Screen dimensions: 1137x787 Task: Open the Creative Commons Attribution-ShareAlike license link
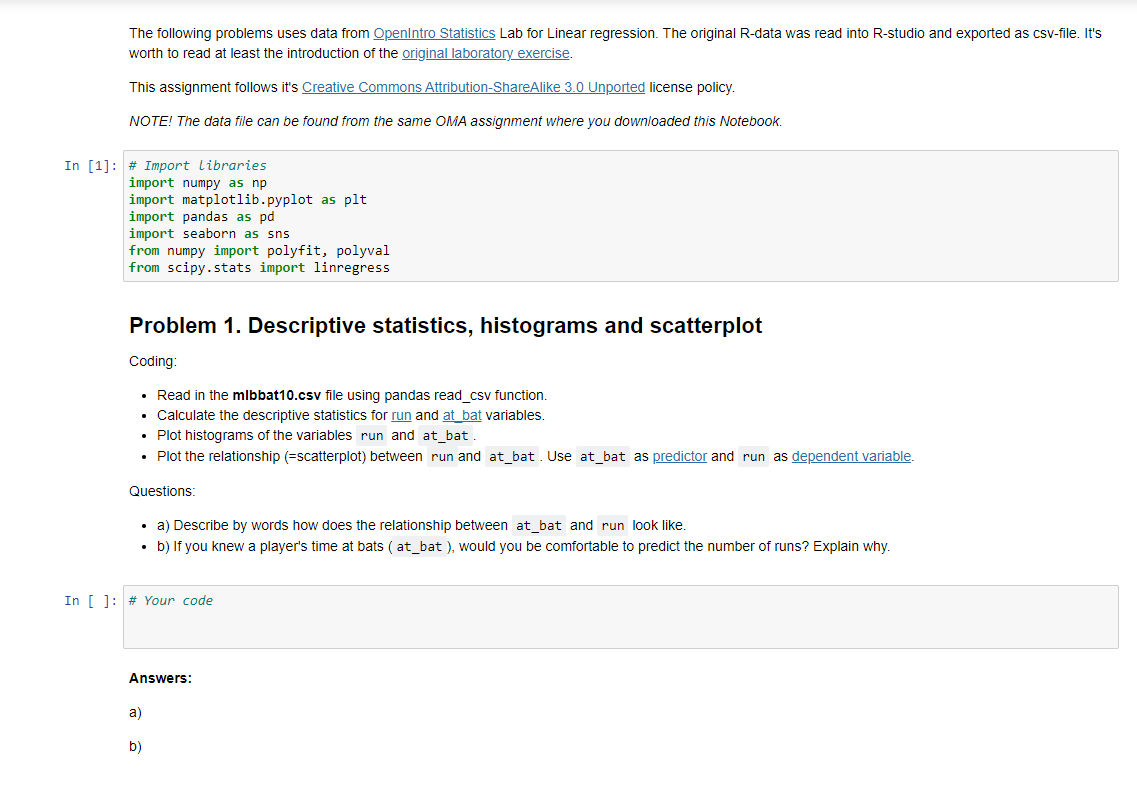pyautogui.click(x=474, y=88)
